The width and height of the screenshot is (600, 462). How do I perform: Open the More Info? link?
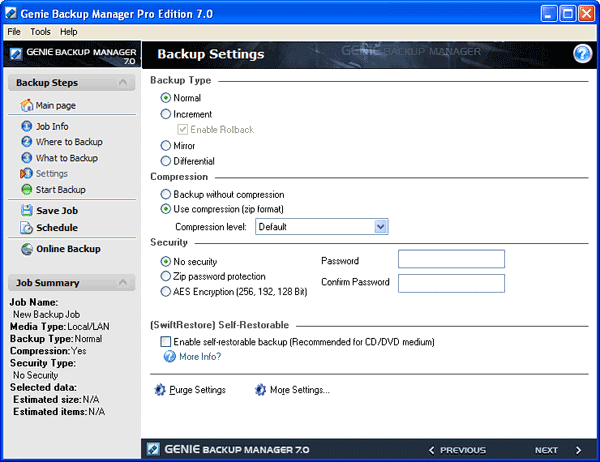tap(200, 357)
